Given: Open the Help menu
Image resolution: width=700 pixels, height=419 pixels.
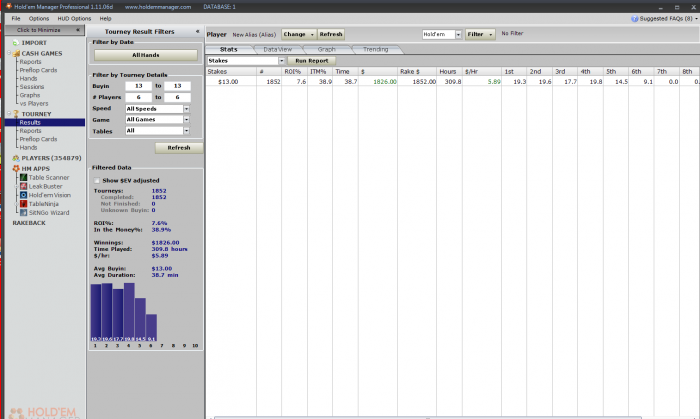Looking at the screenshot, I should click(x=105, y=19).
